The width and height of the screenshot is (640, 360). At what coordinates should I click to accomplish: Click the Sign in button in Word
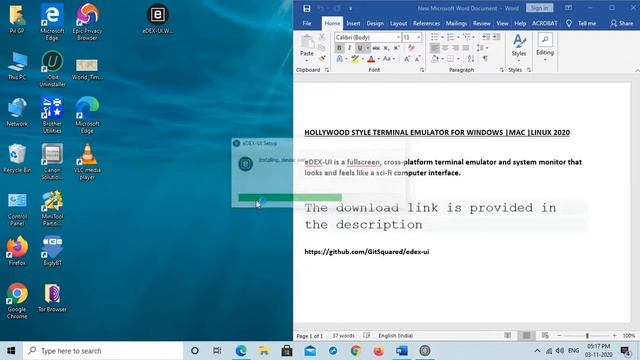click(540, 8)
